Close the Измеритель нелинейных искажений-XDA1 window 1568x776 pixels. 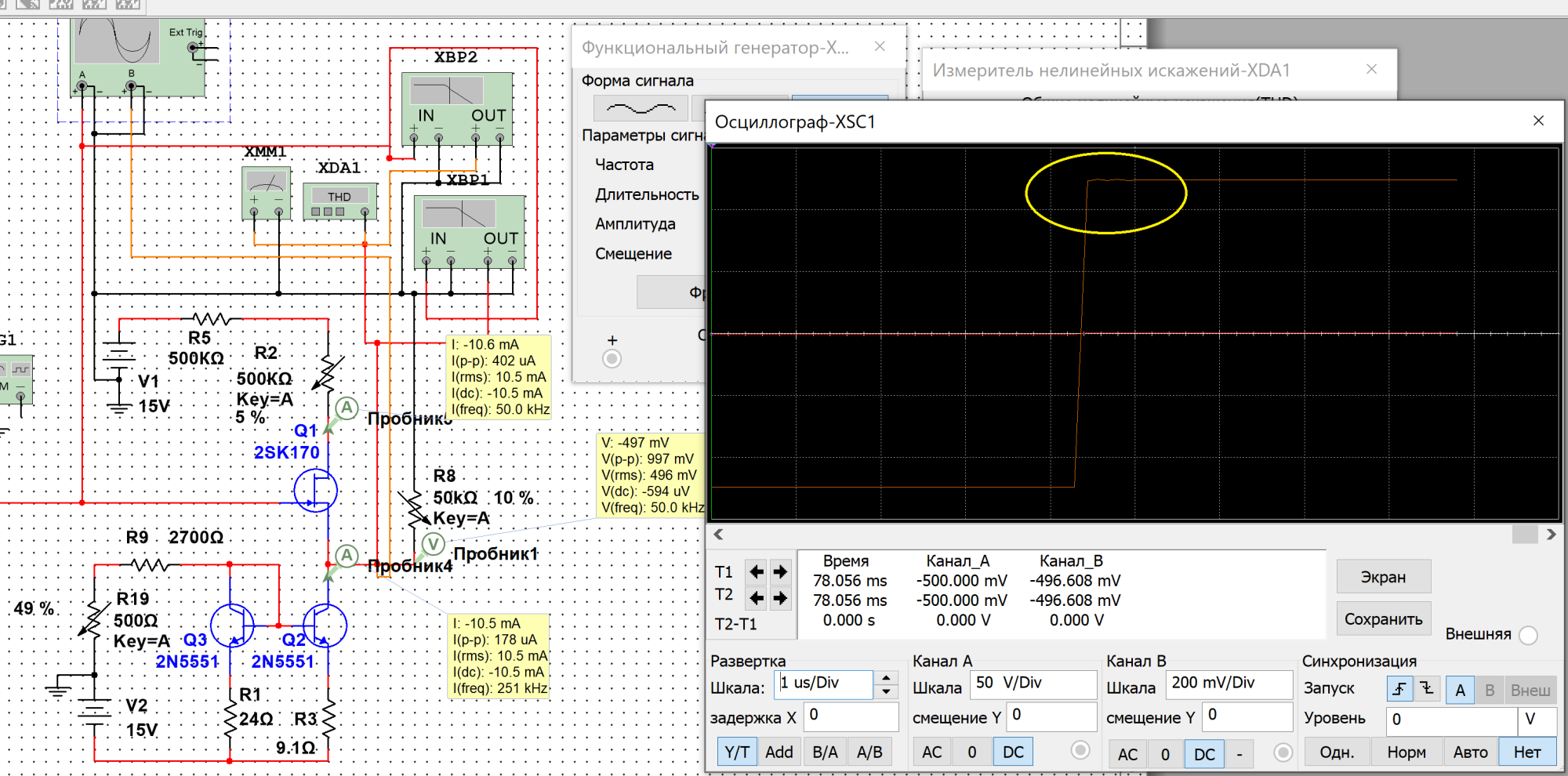click(1371, 69)
